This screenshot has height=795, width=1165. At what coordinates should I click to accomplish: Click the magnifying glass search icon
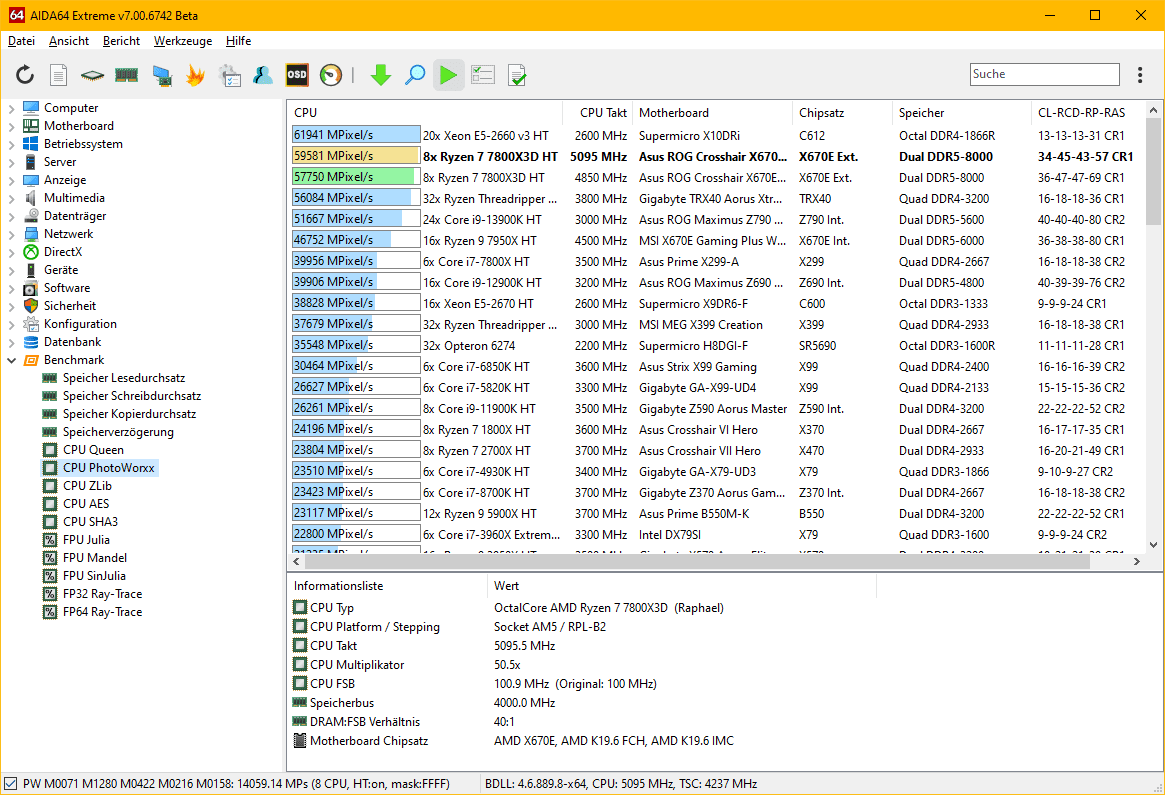415,74
